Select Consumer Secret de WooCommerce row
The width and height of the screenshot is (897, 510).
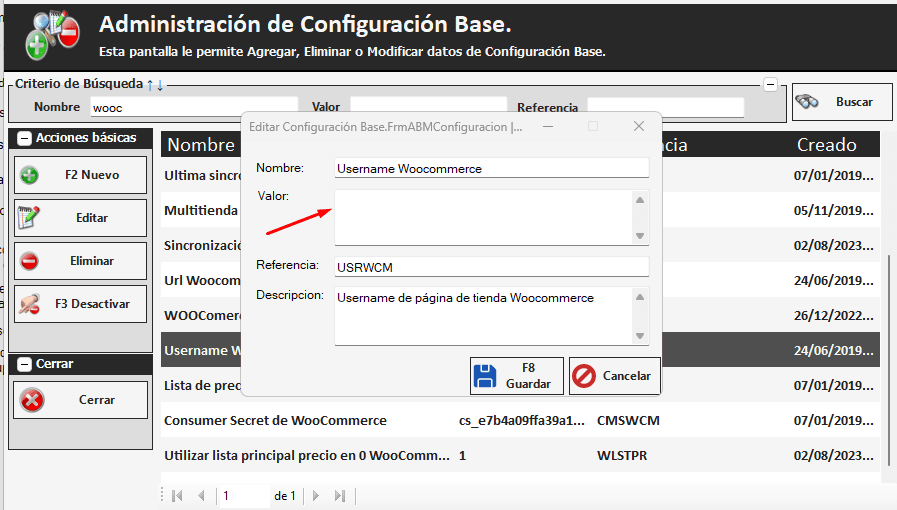pyautogui.click(x=275, y=421)
